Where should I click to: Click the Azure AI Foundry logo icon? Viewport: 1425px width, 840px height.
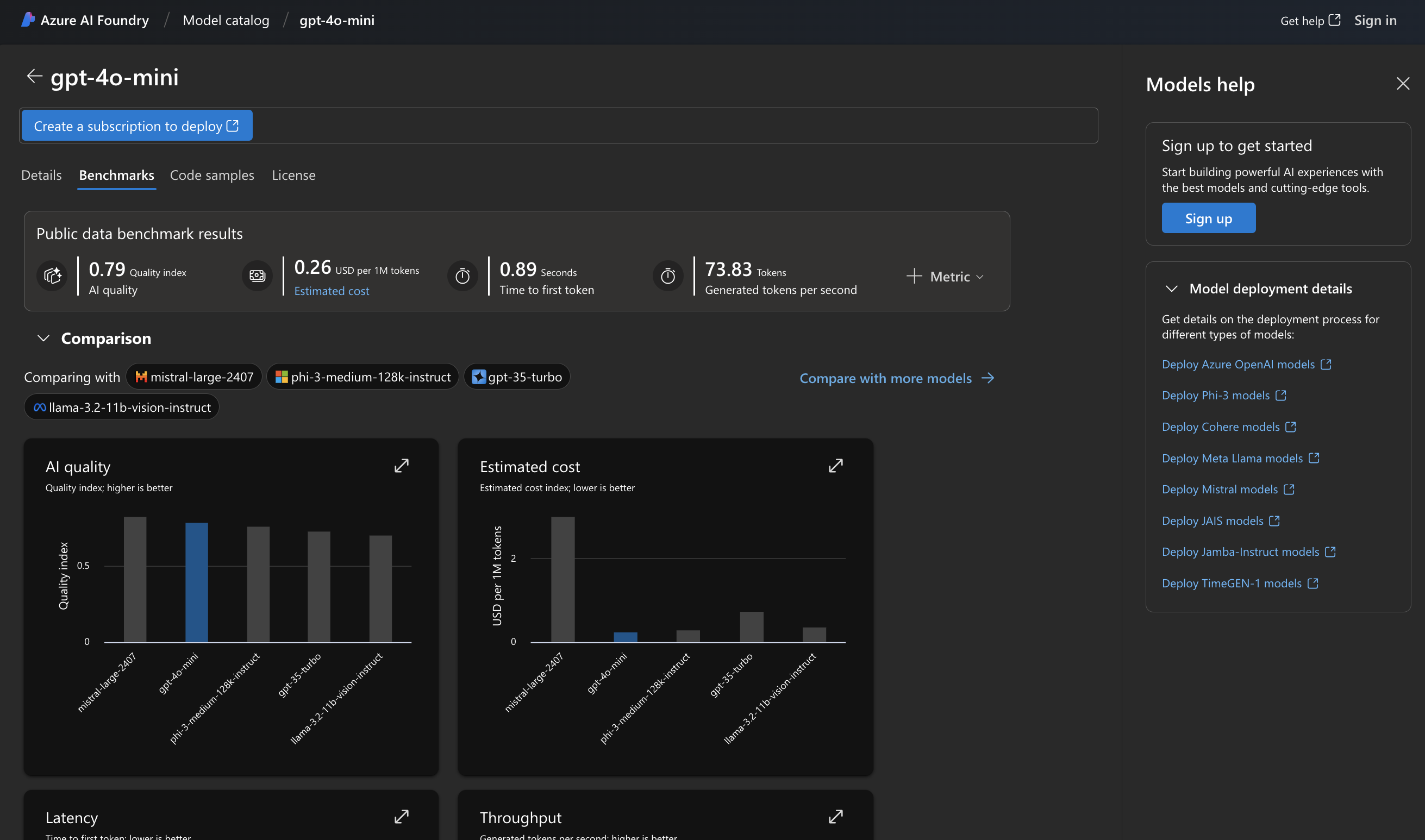pos(28,20)
